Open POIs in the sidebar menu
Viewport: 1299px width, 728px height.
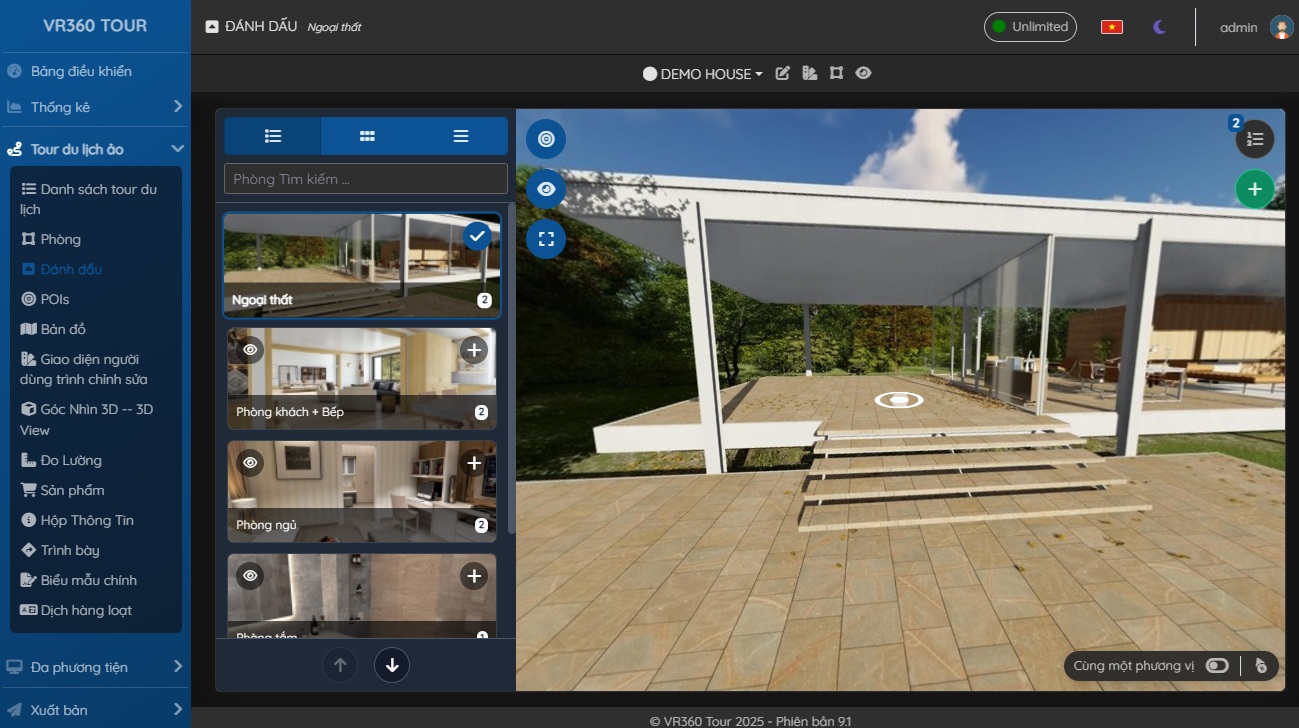coord(55,299)
